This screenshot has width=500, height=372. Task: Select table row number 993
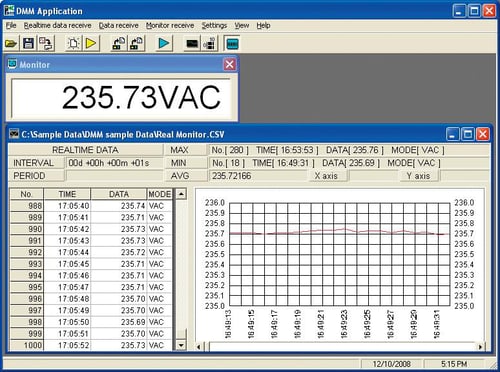point(27,264)
